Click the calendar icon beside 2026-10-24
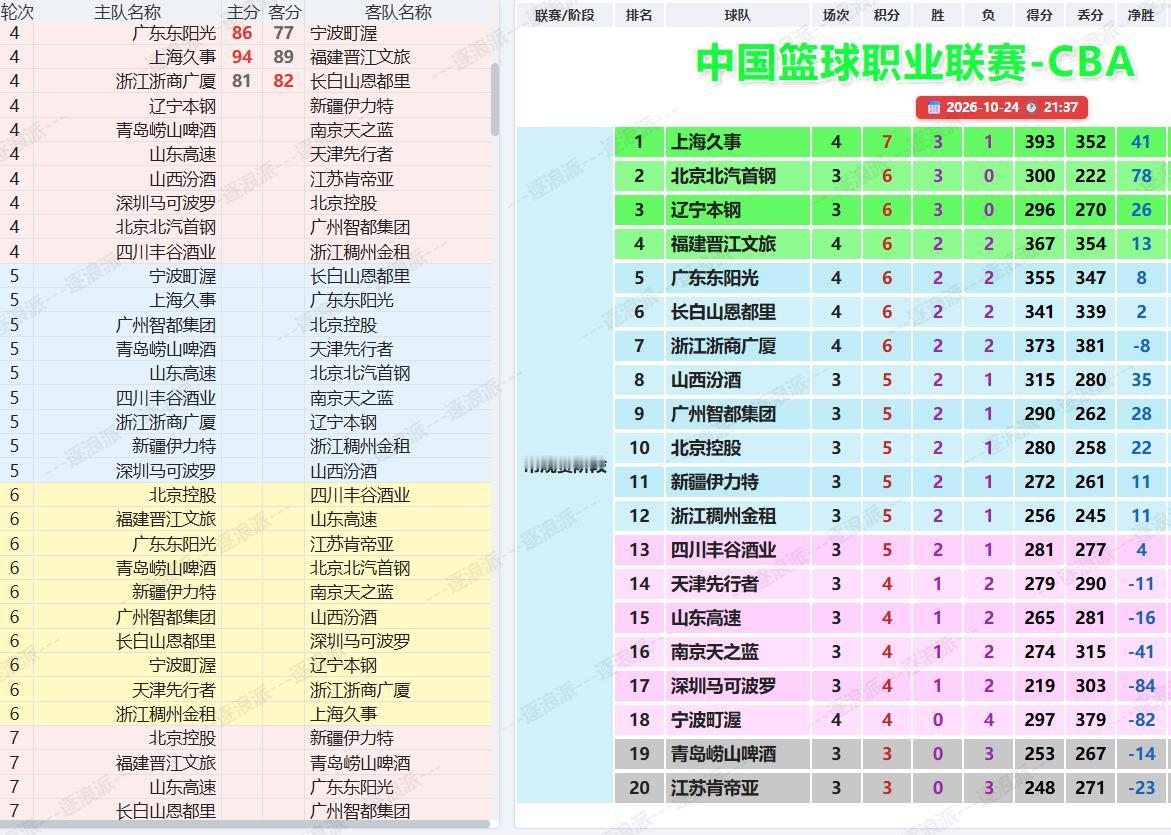 point(934,108)
